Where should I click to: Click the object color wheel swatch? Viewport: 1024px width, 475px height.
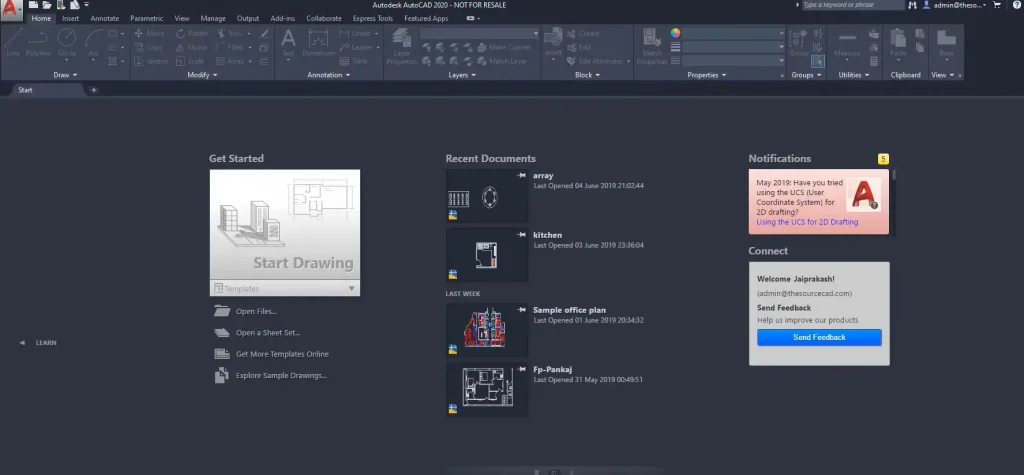point(675,33)
